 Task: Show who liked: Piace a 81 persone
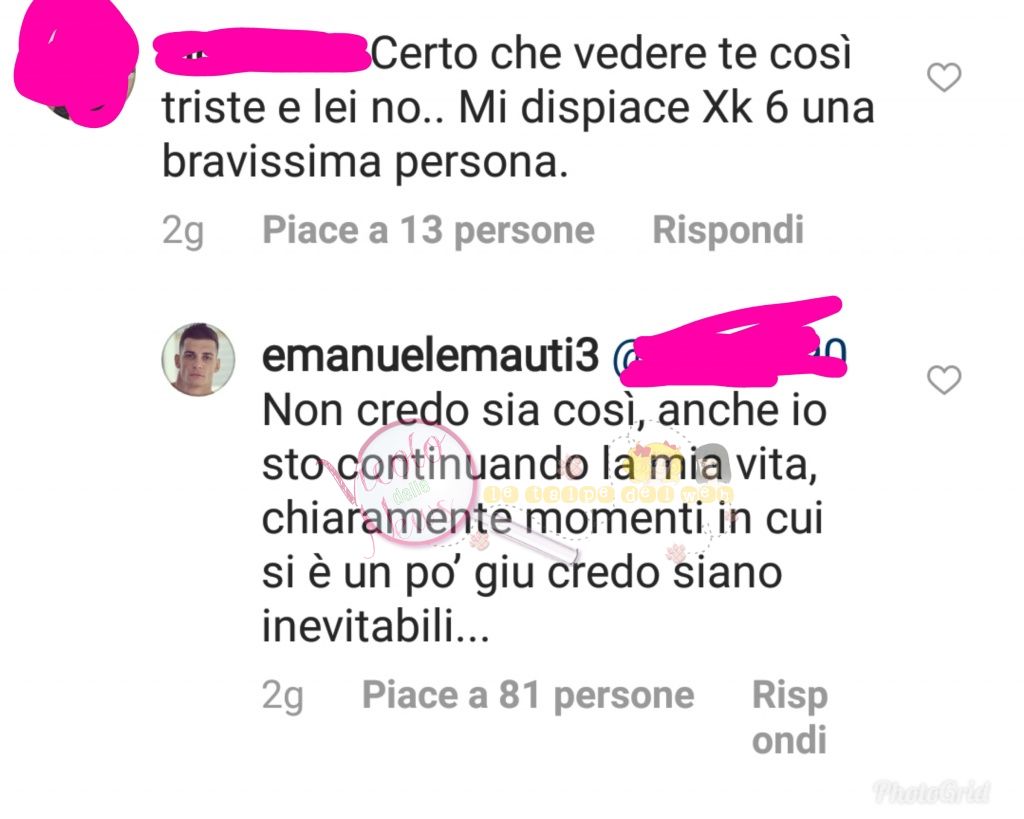528,695
